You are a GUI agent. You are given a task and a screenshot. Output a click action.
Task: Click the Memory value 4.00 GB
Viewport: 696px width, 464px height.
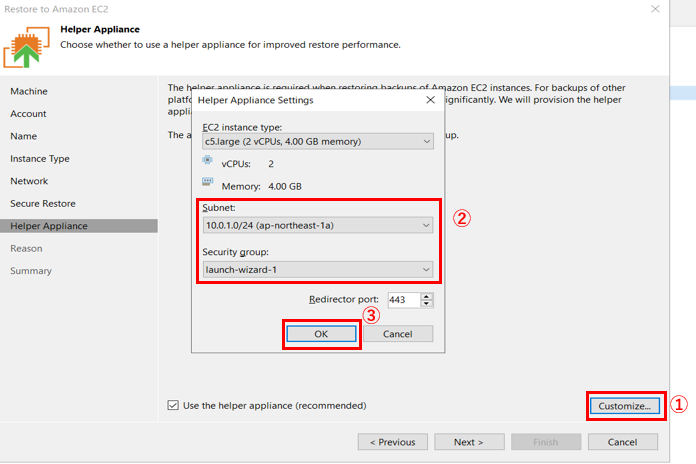click(x=285, y=186)
